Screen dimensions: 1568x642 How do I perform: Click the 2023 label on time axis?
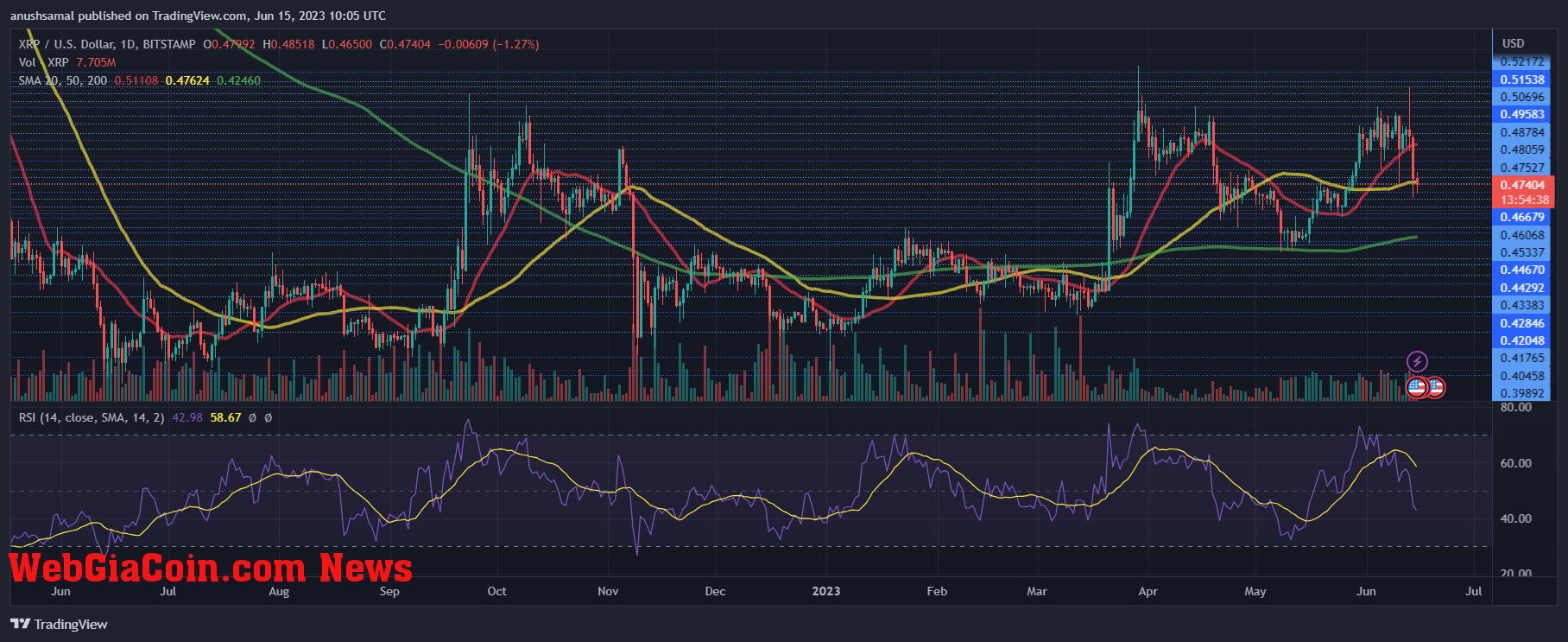[826, 591]
